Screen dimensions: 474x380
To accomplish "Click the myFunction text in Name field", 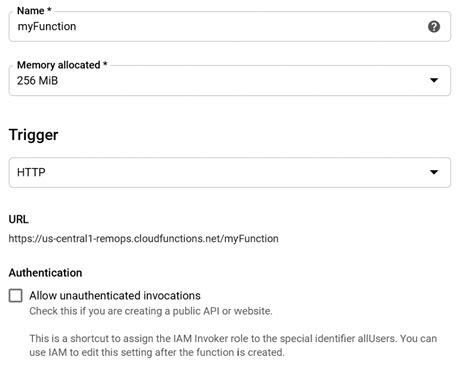I will click(x=47, y=26).
